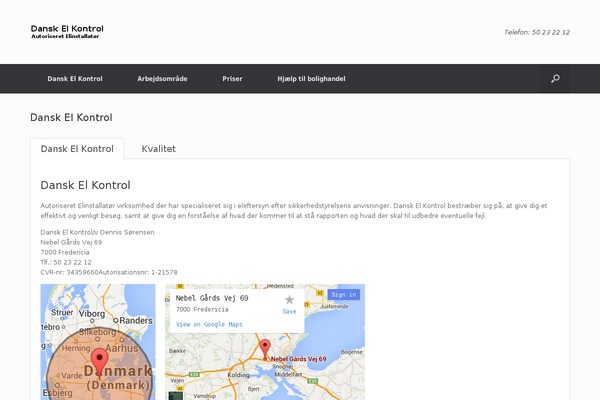This screenshot has width=600, height=400.
Task: Click the red marker on Fredericia map
Action: click(x=265, y=349)
